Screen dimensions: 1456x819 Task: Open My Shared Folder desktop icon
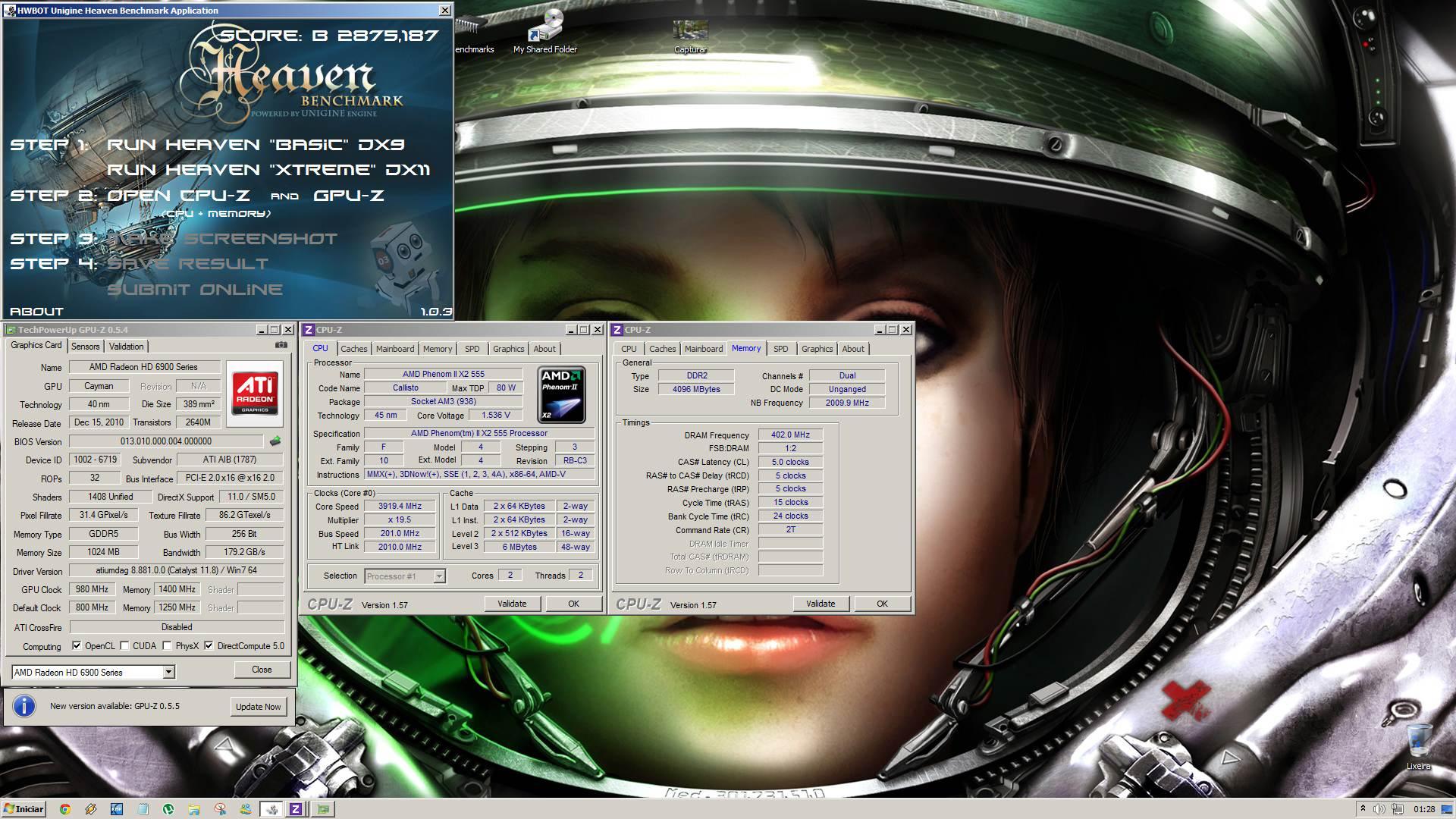pos(545,32)
